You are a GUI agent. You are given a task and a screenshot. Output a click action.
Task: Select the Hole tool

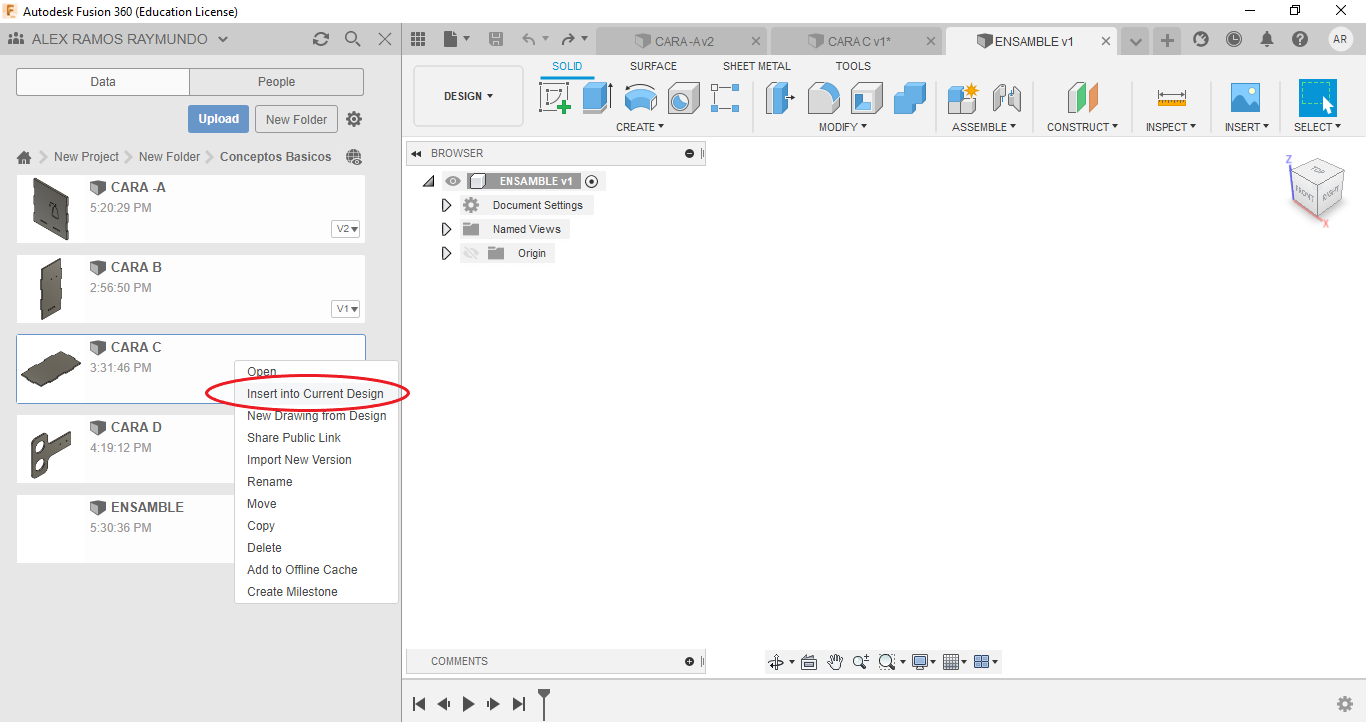point(683,98)
